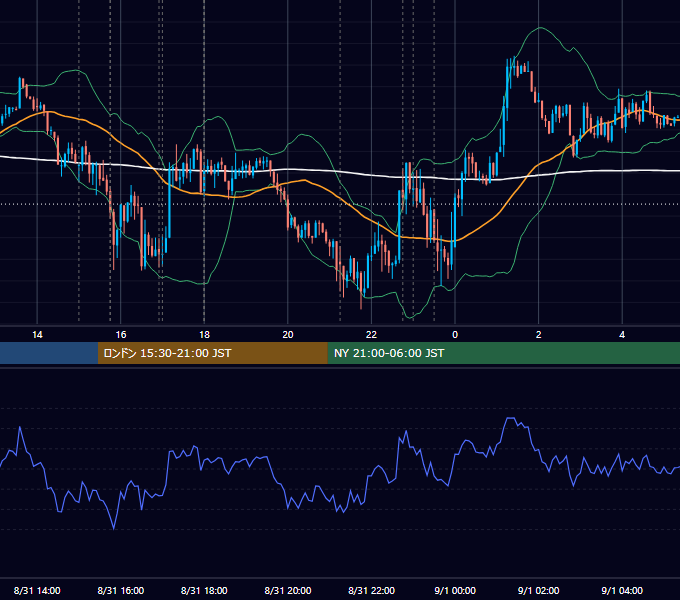
Task: Click the 8/31 22:00 time label
Action: click(372, 590)
